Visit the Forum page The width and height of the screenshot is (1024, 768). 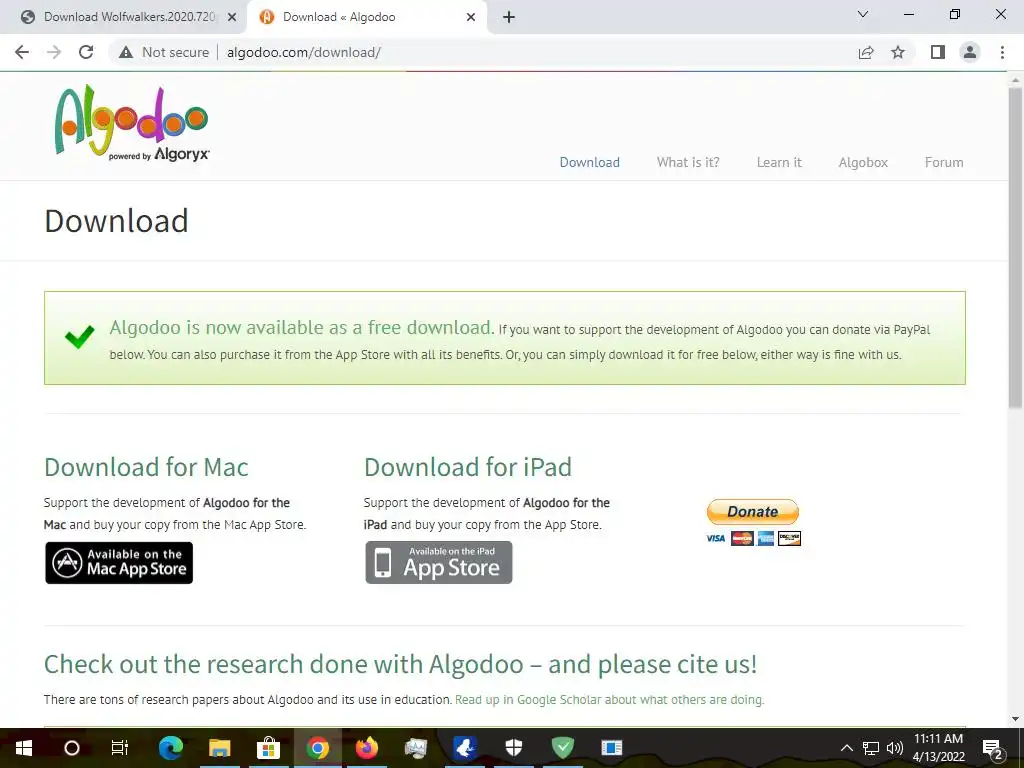944,162
